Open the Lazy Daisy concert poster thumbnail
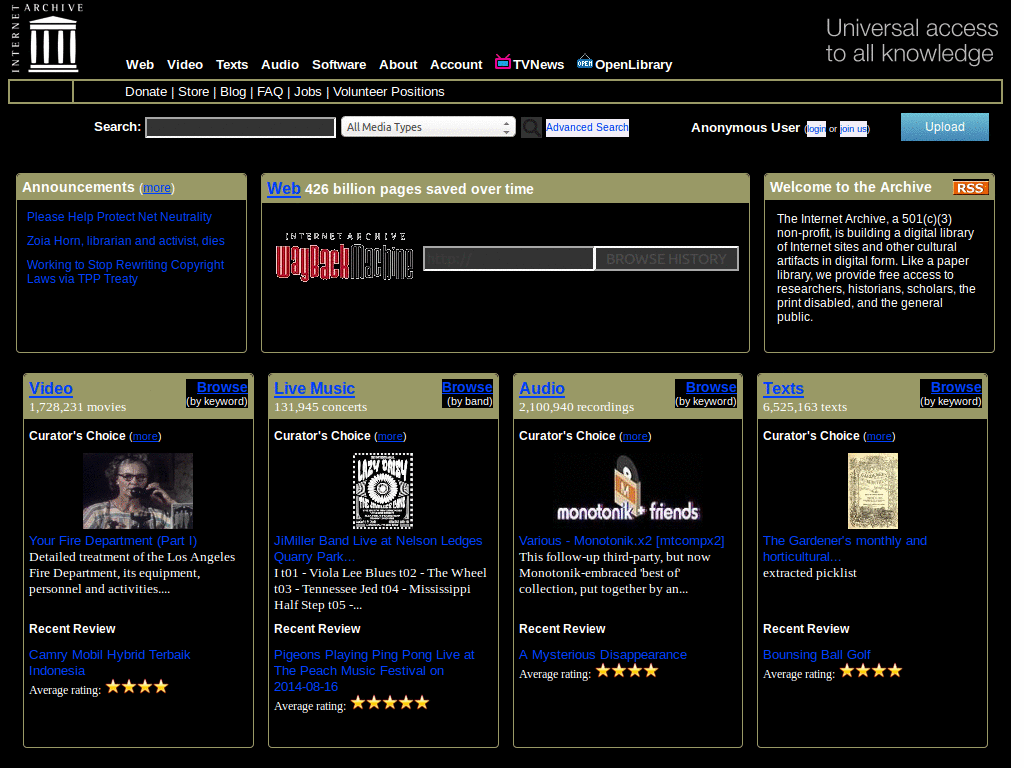This screenshot has height=768, width=1024. click(383, 490)
